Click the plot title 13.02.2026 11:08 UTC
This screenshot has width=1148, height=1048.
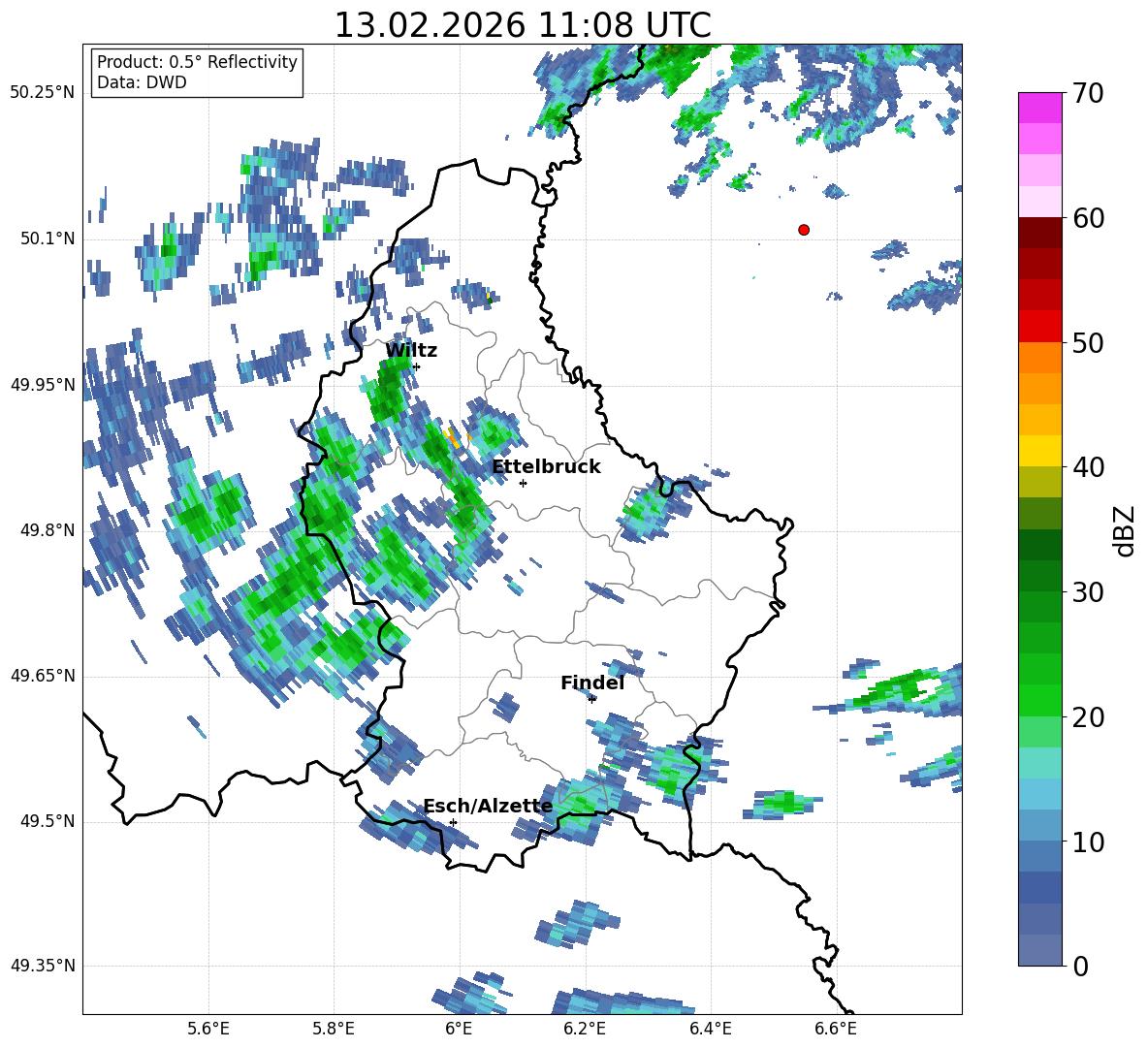pyautogui.click(x=523, y=25)
